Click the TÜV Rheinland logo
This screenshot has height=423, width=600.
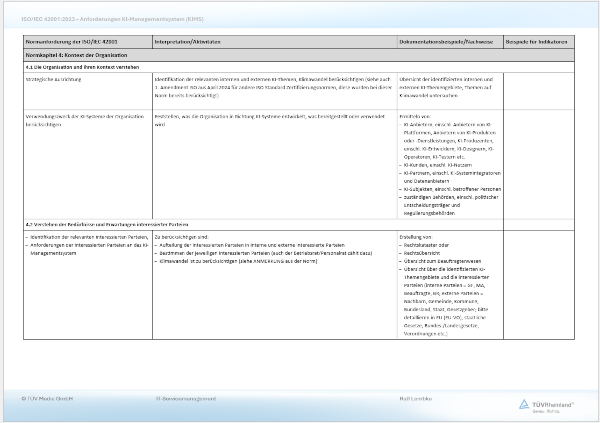[x=547, y=403]
